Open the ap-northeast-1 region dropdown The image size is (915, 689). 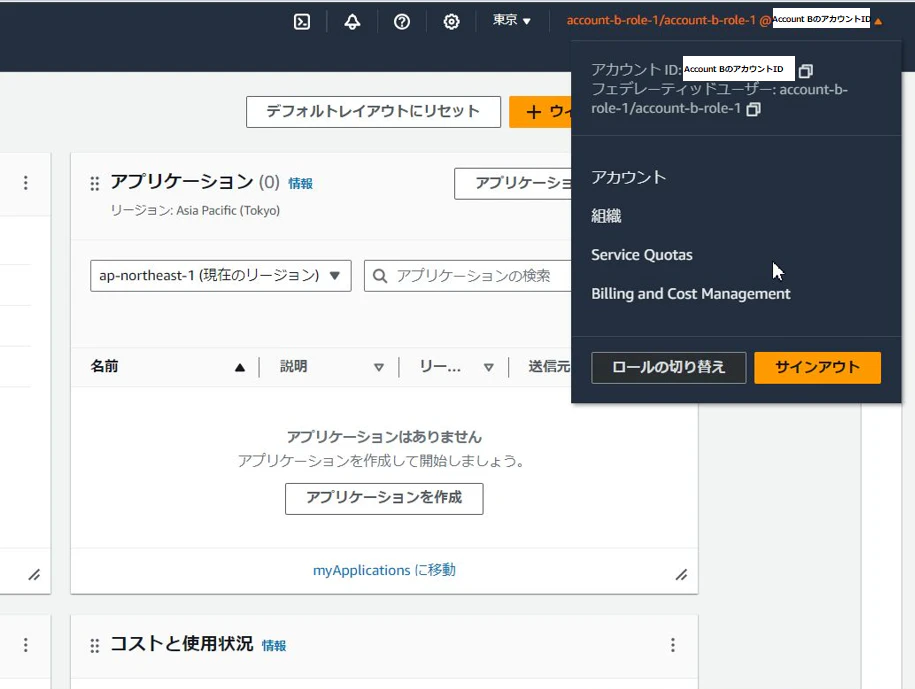point(221,276)
